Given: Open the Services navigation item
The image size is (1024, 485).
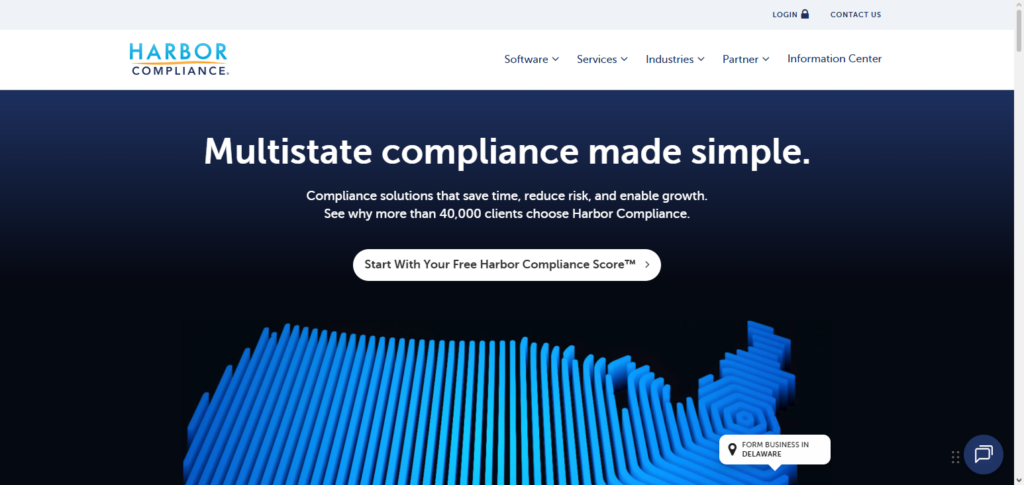Looking at the screenshot, I should (602, 59).
